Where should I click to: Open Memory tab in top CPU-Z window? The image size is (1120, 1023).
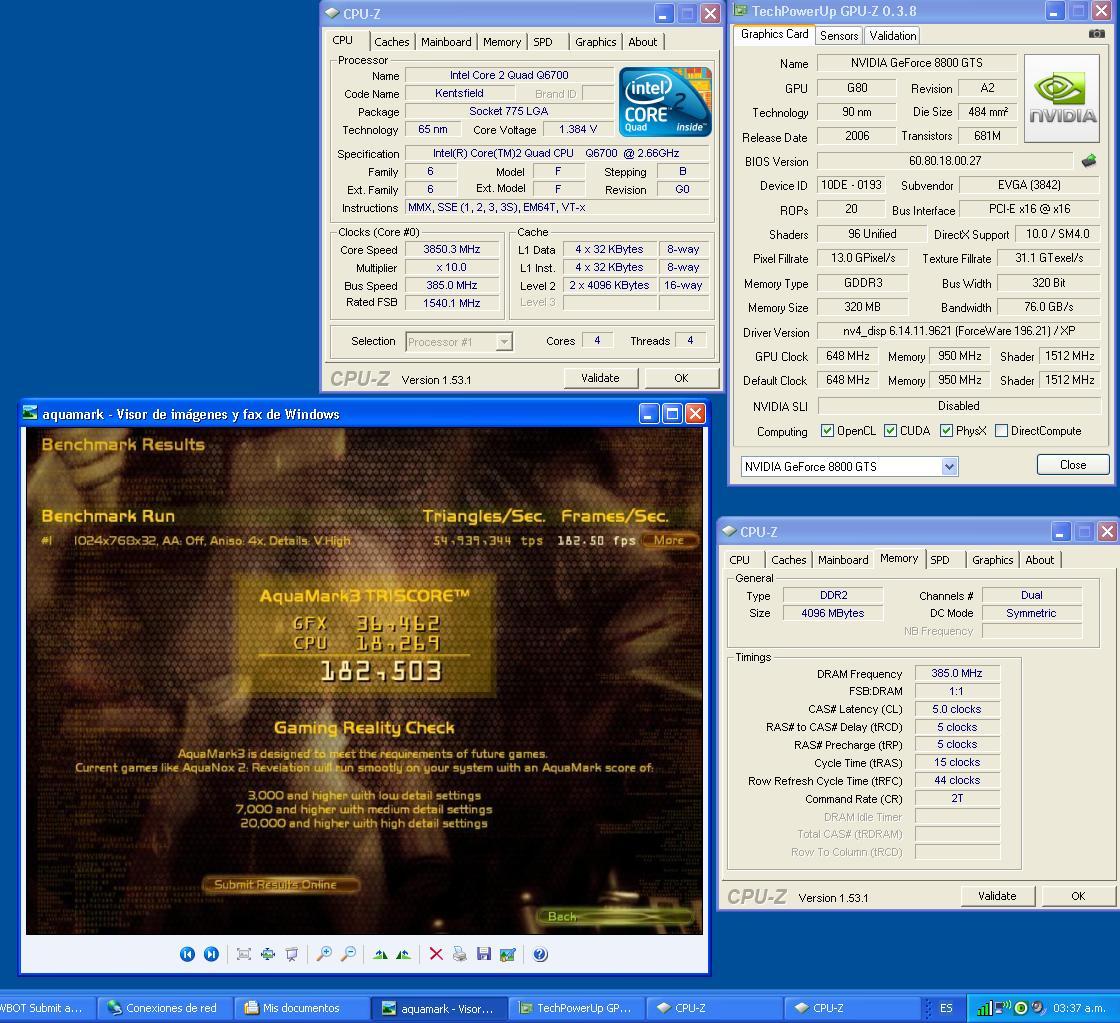coord(501,42)
